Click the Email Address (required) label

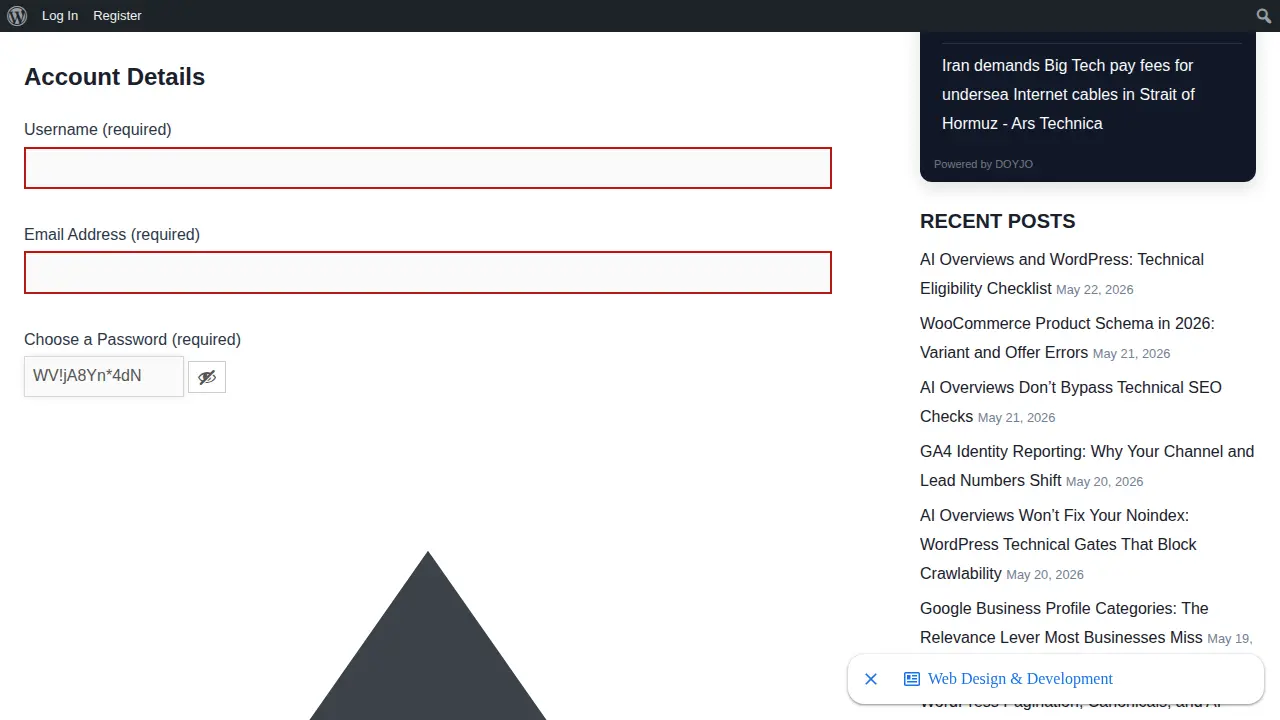tap(112, 234)
